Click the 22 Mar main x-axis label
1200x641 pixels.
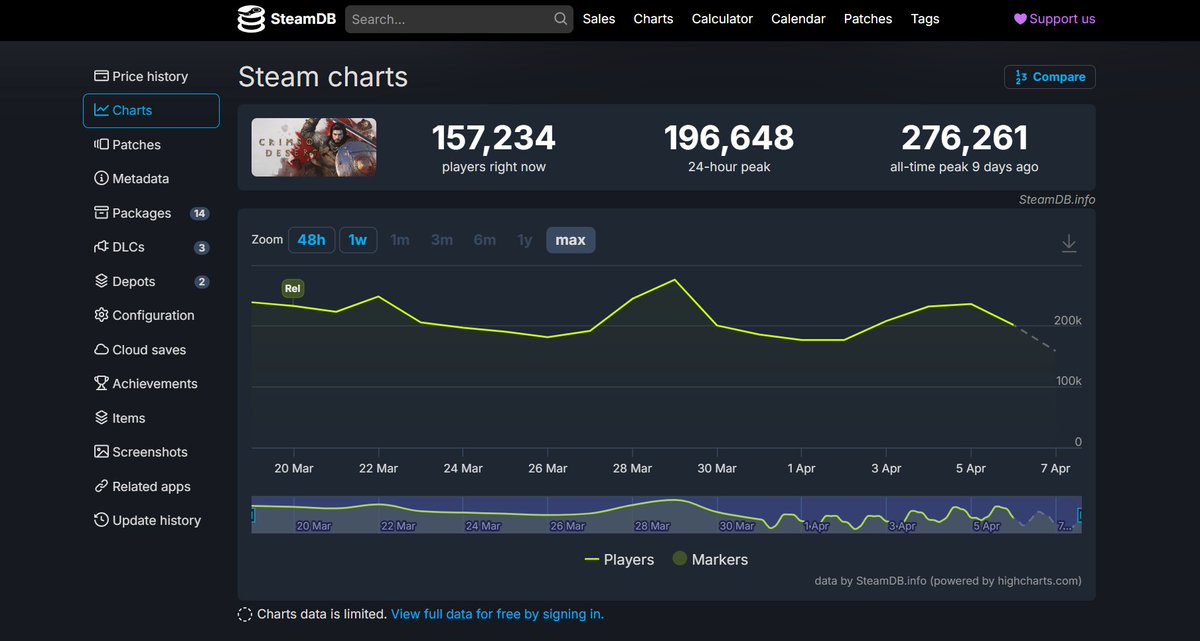378,468
